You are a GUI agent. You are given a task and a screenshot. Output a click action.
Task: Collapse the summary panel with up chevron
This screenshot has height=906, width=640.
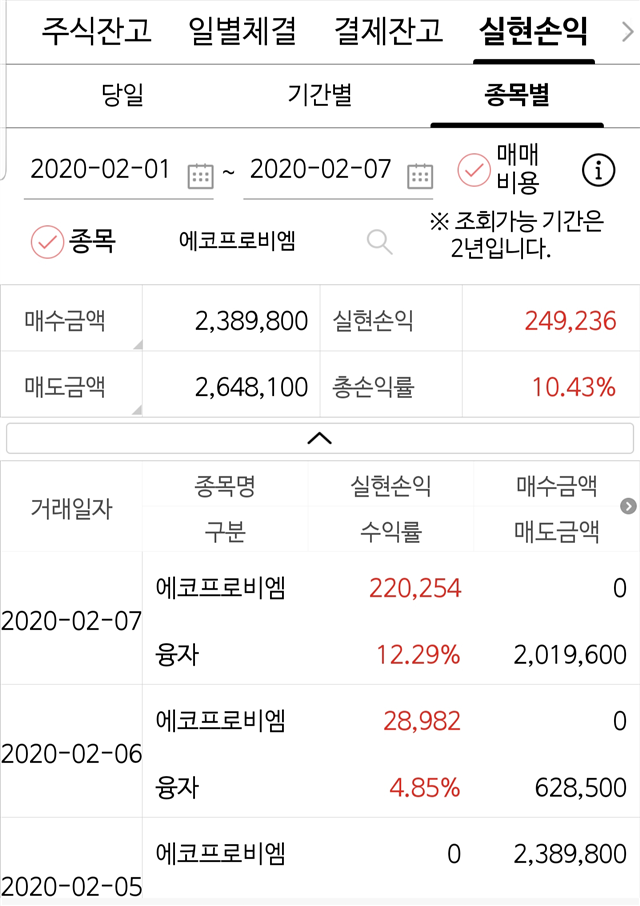coord(320,439)
